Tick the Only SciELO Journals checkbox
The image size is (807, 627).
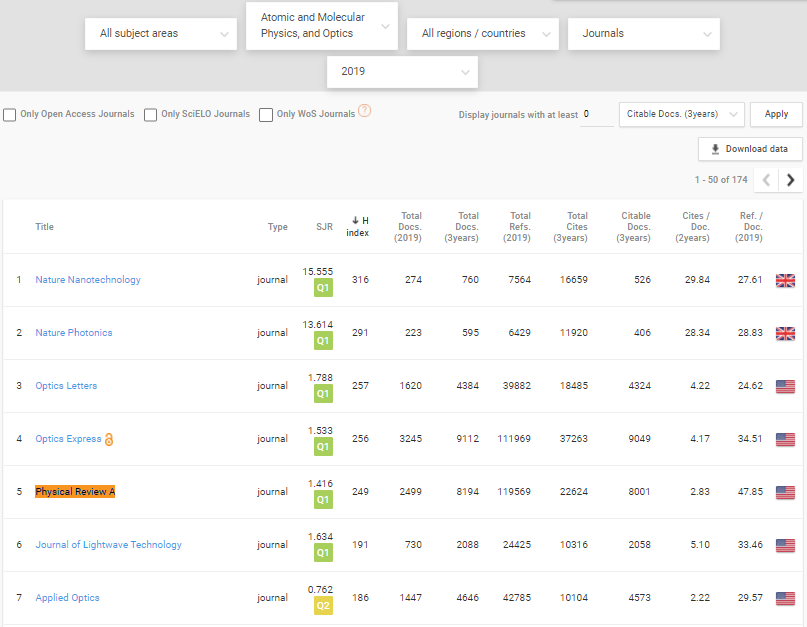[150, 114]
